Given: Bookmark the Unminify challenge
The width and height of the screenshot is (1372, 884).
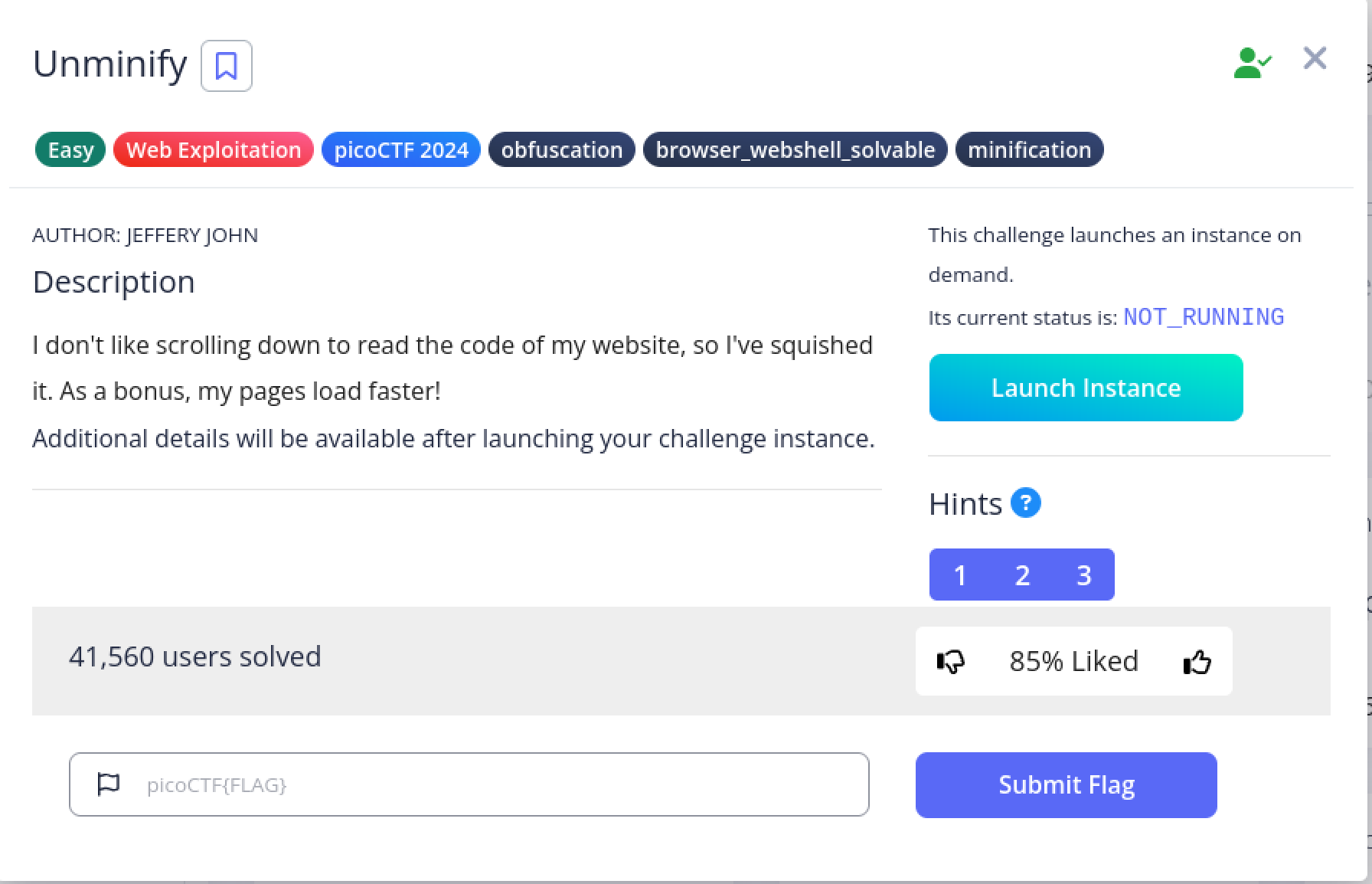Looking at the screenshot, I should (x=227, y=66).
